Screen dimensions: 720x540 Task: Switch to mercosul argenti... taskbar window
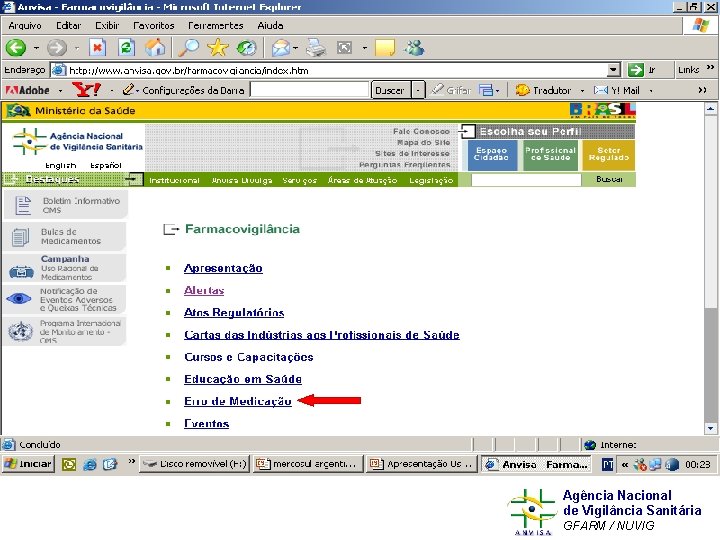pos(308,464)
